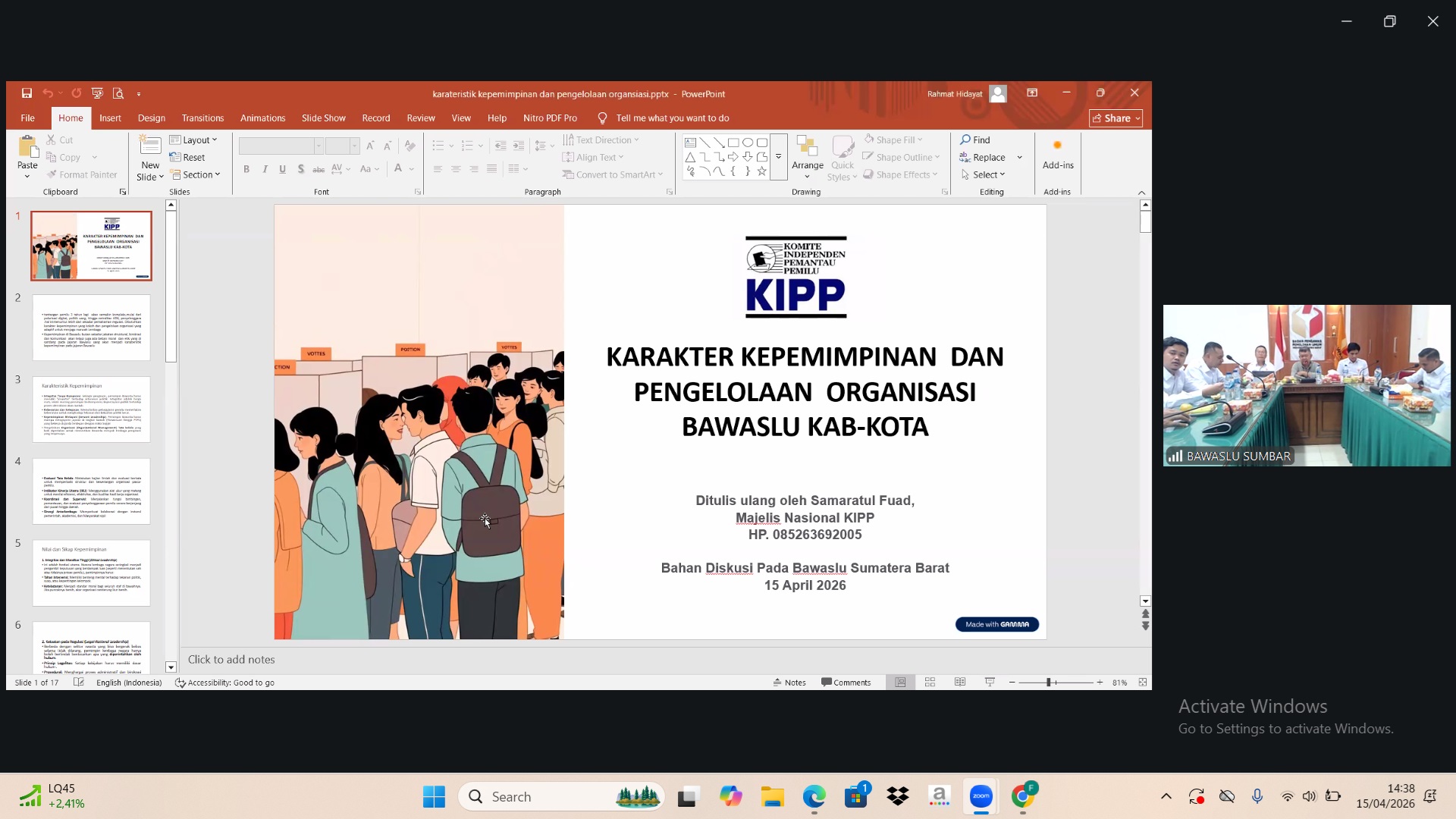The image size is (1456, 819).
Task: Select slide 3 thumbnail Karakteristik Kepemimpinan
Action: (x=91, y=409)
